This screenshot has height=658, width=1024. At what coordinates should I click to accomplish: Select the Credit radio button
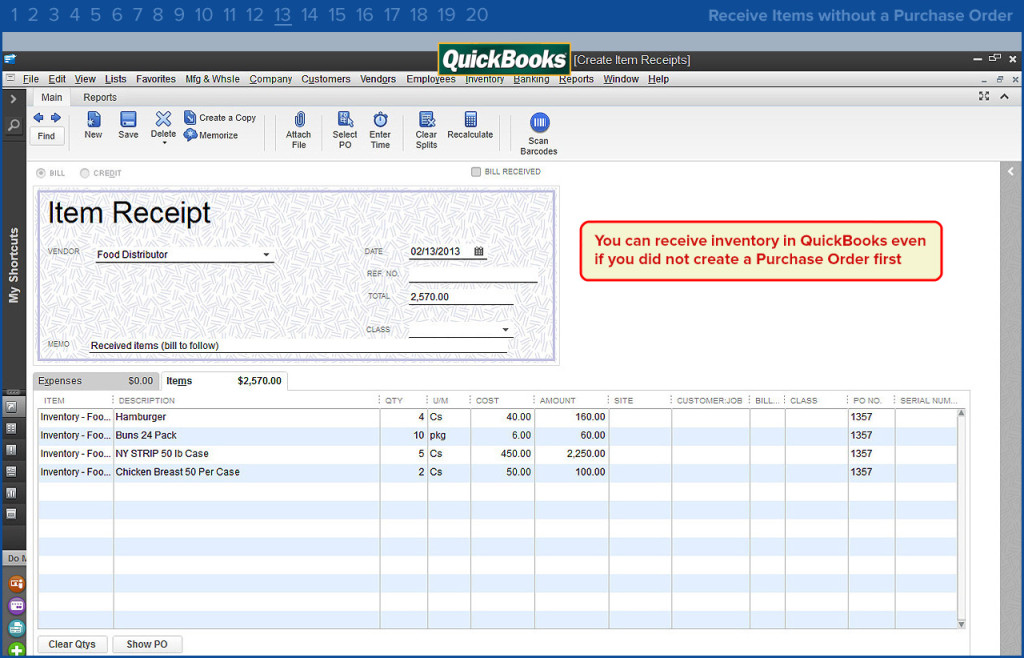tap(84, 173)
